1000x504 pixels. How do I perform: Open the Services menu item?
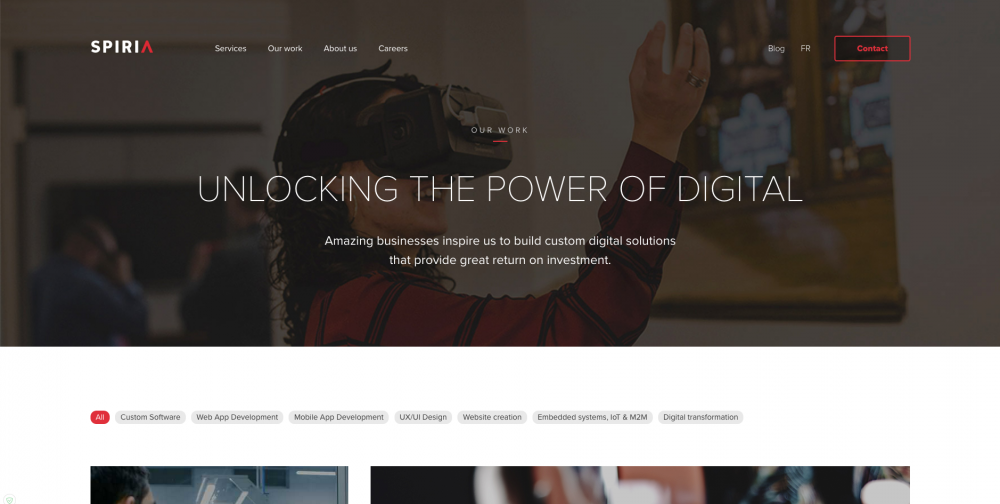pyautogui.click(x=230, y=48)
